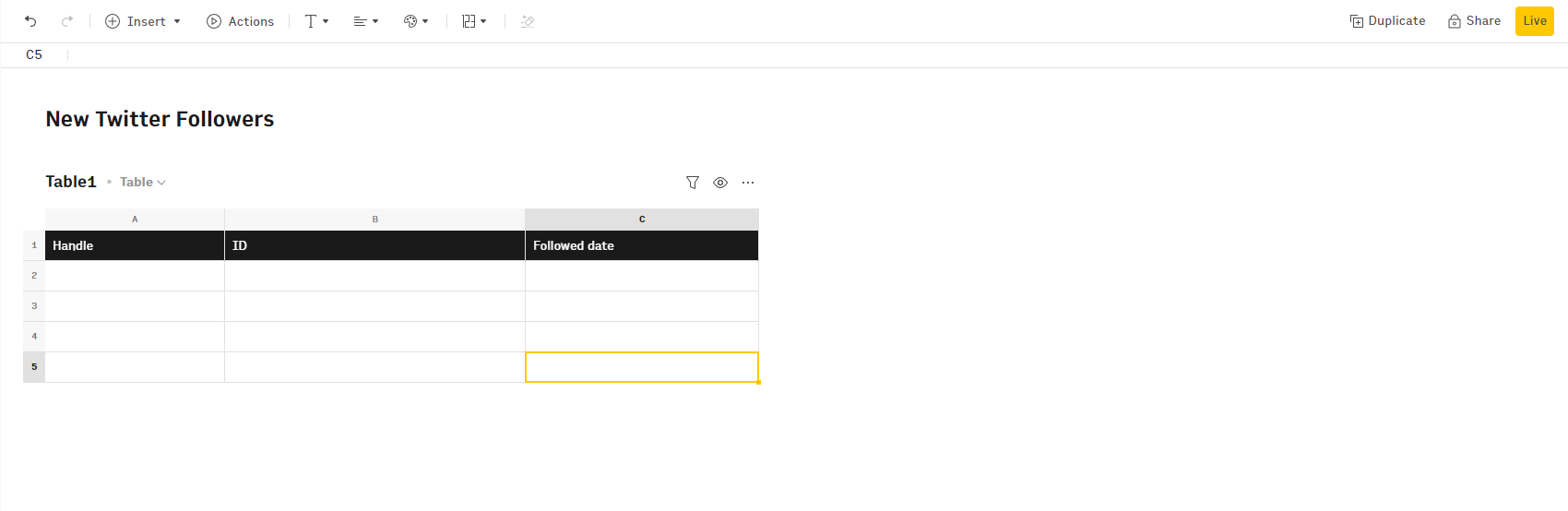This screenshot has width=1568, height=511.
Task: Select row 3 number
Action: (34, 306)
